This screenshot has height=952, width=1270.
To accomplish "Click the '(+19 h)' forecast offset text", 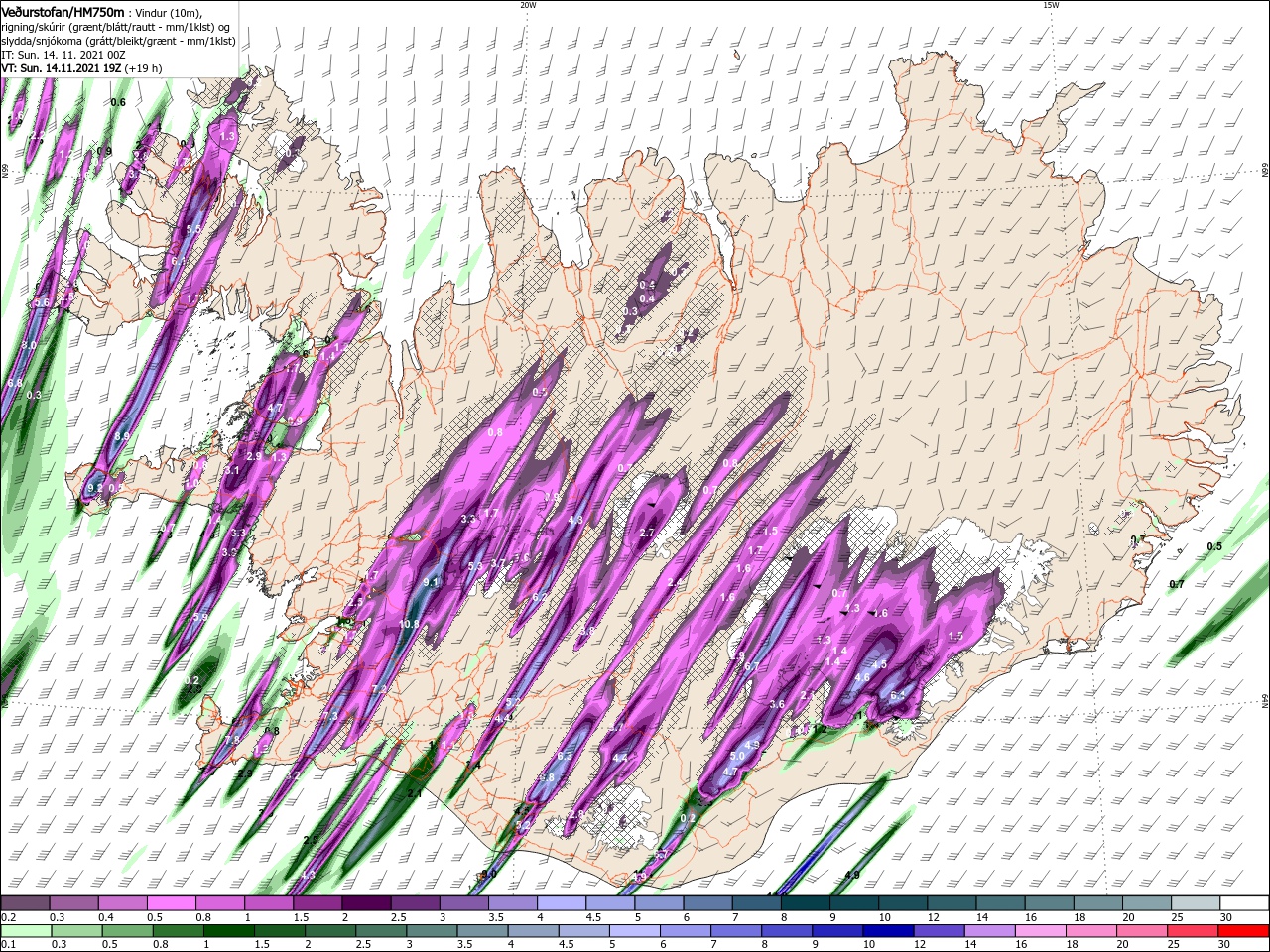I will point(145,68).
